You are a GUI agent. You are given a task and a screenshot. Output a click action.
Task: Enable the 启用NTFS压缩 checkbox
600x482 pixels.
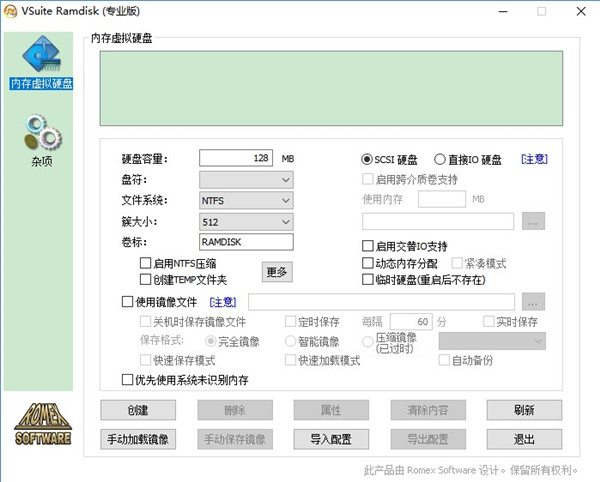pyautogui.click(x=146, y=263)
